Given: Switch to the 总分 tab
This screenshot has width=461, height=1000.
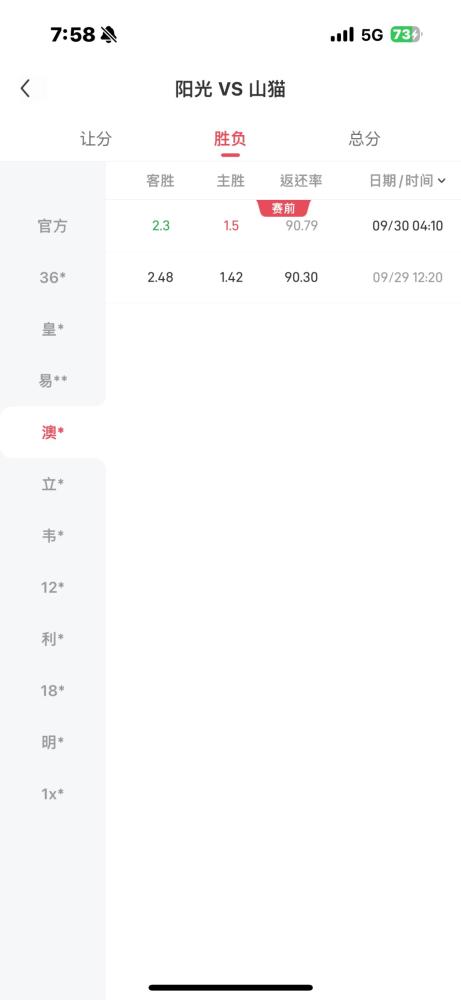Looking at the screenshot, I should [365, 139].
